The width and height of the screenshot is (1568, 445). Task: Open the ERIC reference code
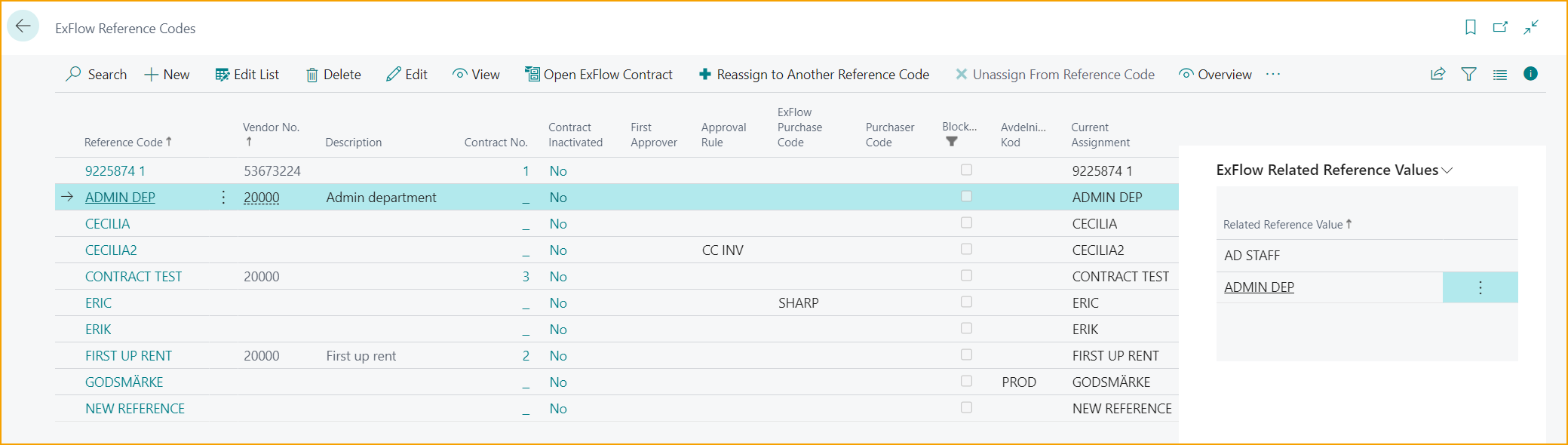(x=98, y=303)
